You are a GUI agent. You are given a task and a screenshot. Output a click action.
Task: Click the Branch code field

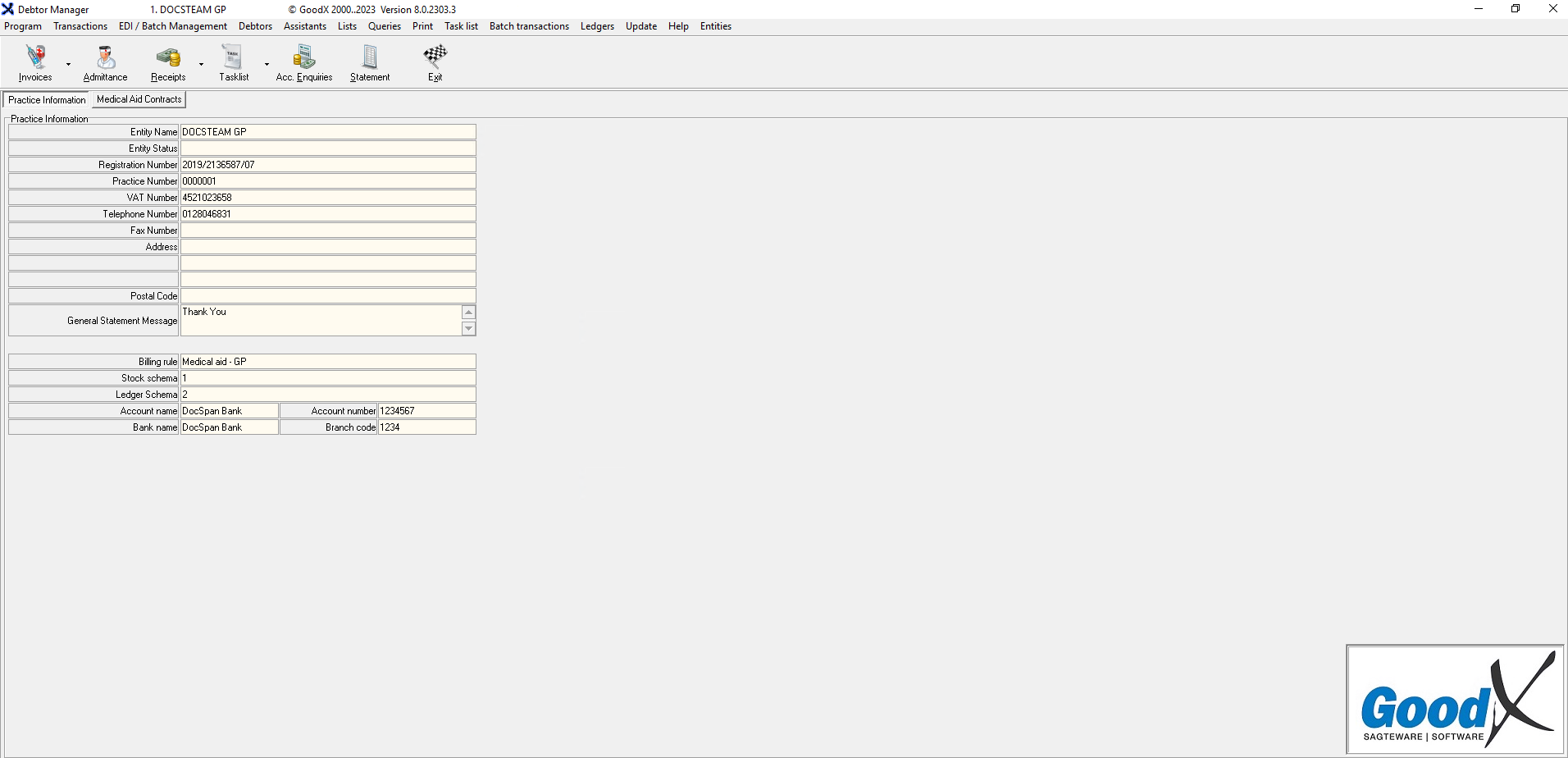coord(426,427)
